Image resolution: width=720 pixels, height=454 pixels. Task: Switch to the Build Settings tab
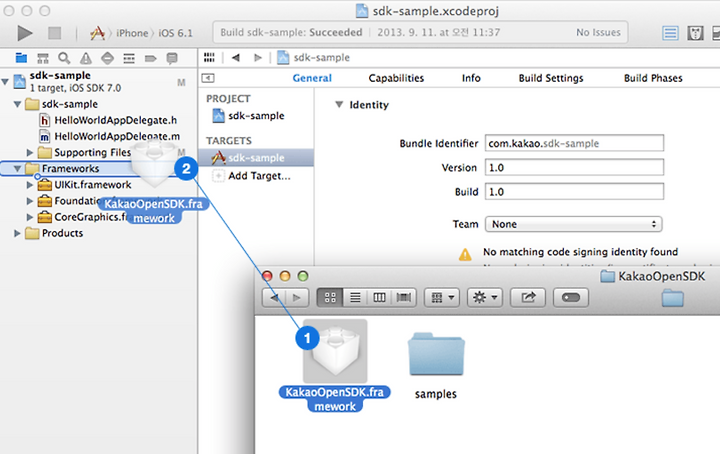551,78
